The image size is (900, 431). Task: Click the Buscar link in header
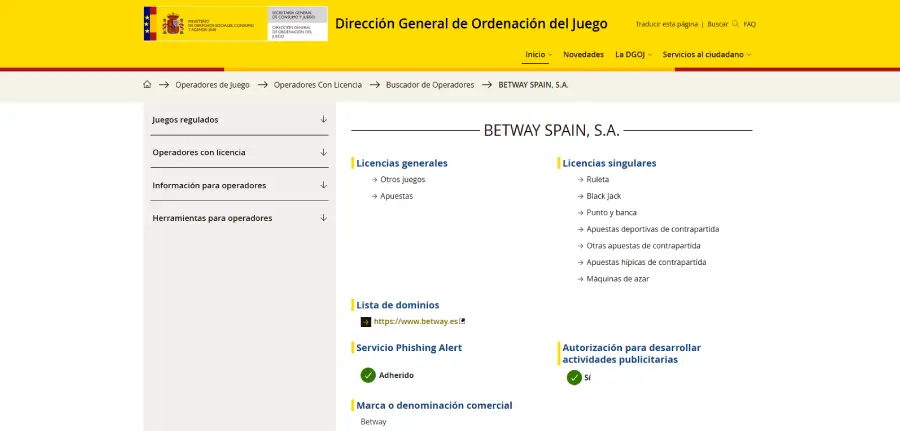tap(717, 24)
